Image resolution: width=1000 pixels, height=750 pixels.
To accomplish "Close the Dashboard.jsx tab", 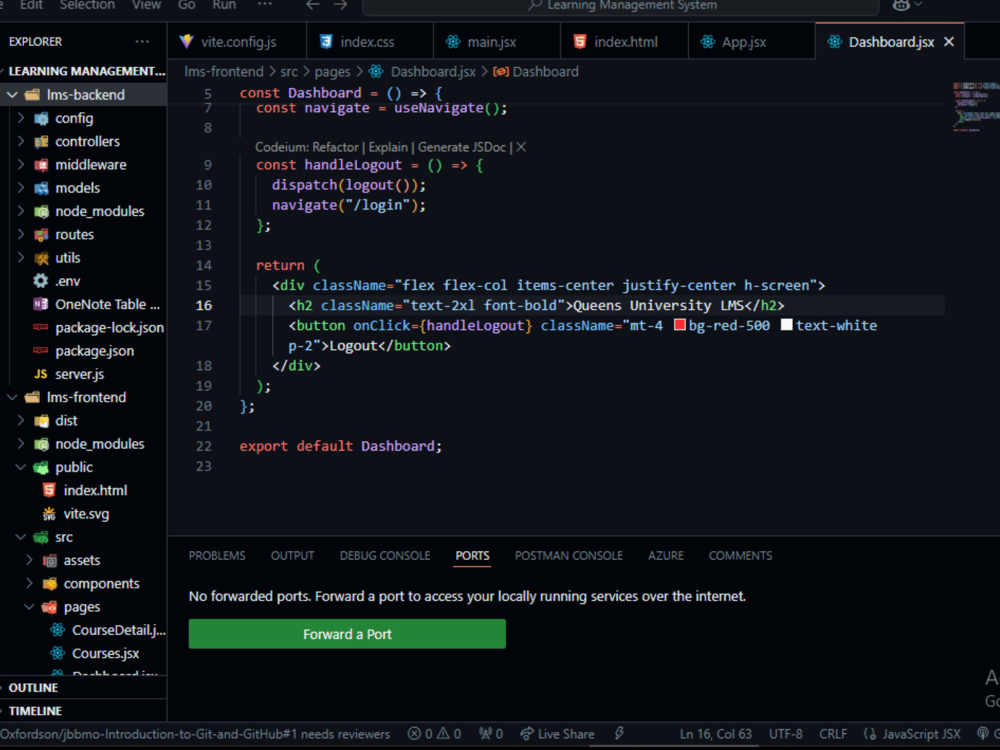I will 949,42.
